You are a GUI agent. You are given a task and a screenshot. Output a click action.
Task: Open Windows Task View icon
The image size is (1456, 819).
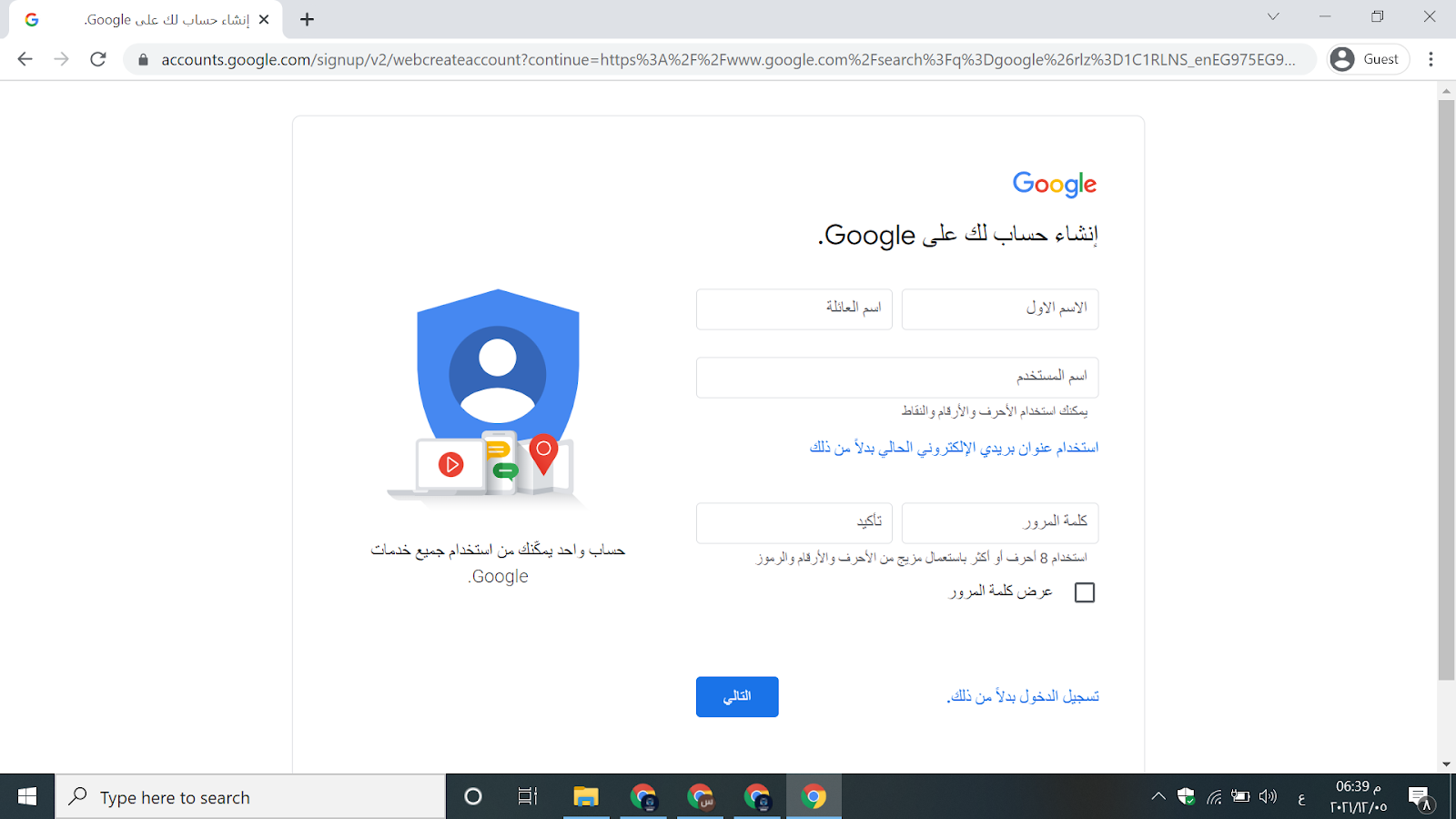[528, 797]
